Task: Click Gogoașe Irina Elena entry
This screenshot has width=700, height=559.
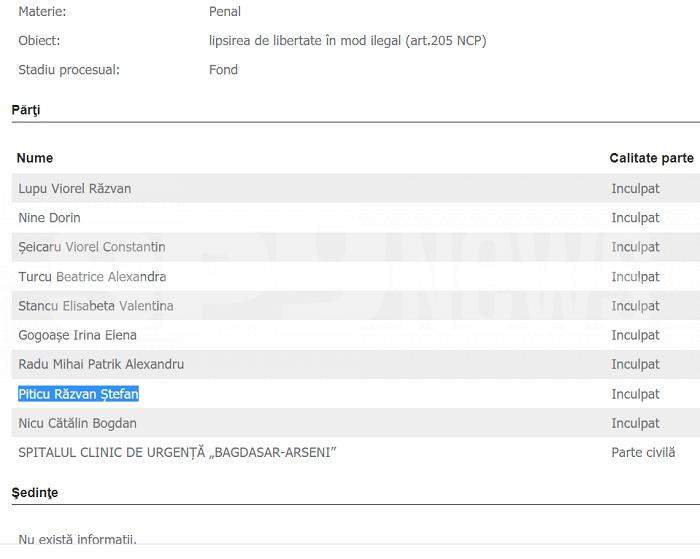Action: 78,335
